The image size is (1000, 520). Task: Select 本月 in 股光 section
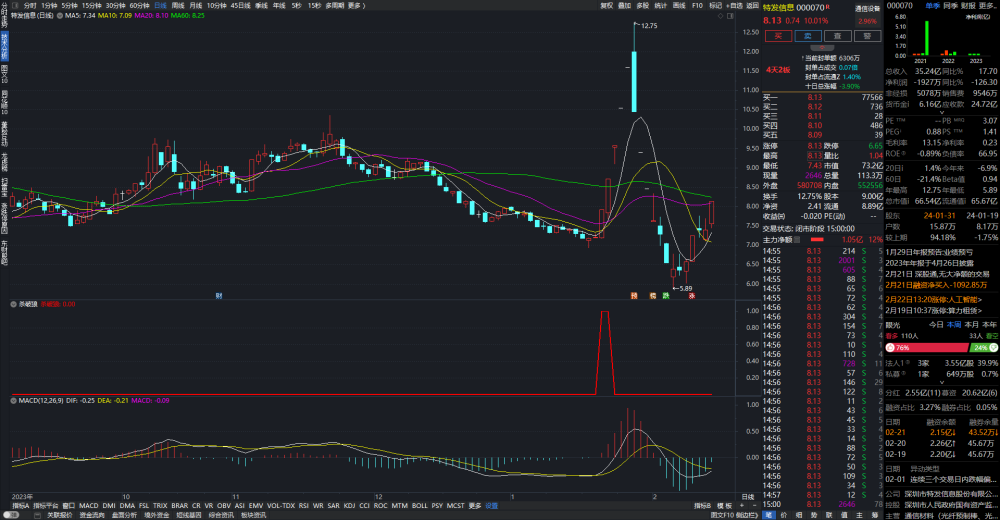(x=971, y=325)
